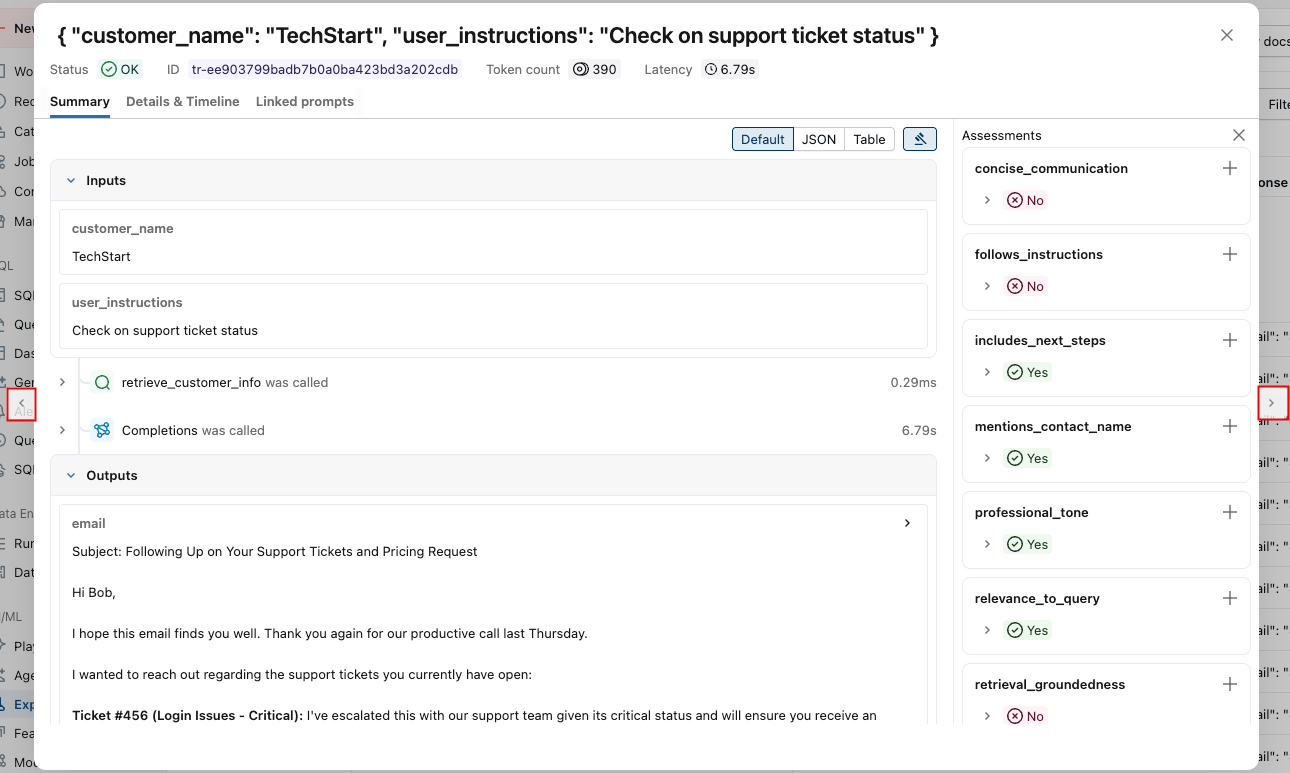Click the Completions span icon

pos(102,430)
